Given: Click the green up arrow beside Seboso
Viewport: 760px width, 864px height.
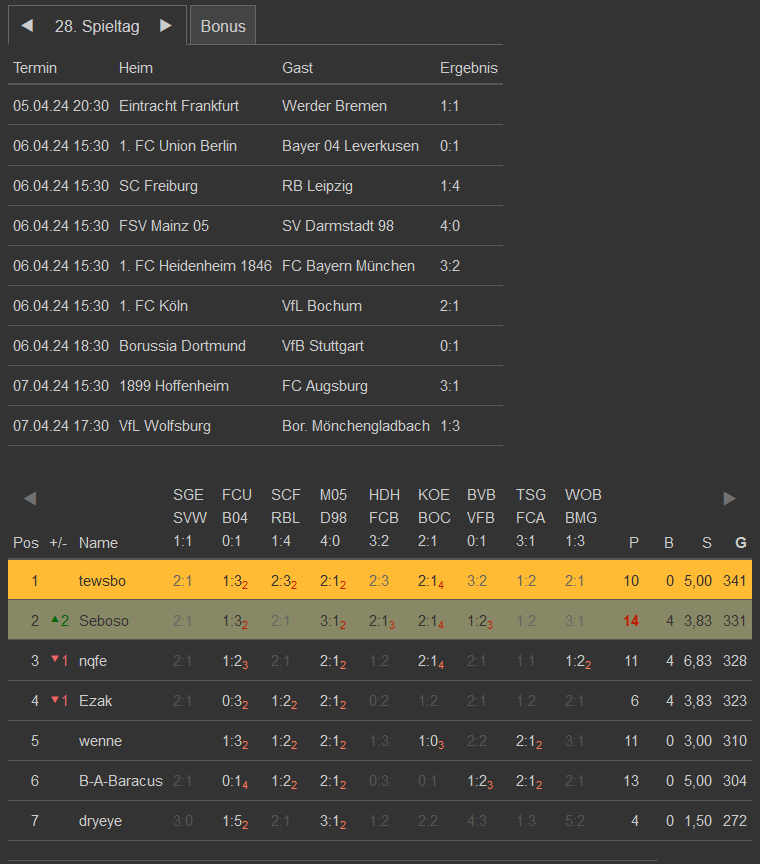Looking at the screenshot, I should 55,620.
